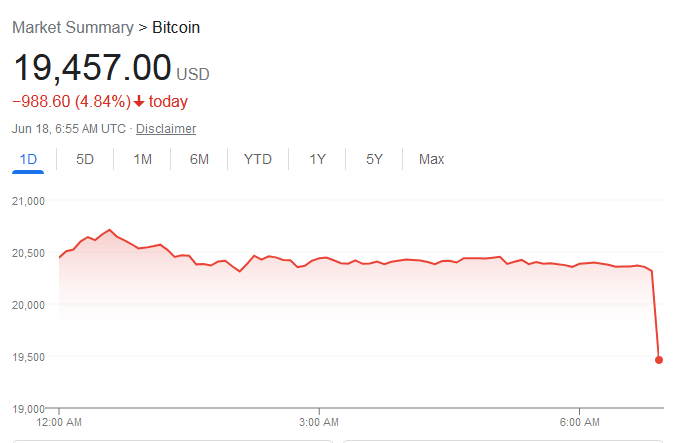Switch to the 5Y tab

(374, 159)
